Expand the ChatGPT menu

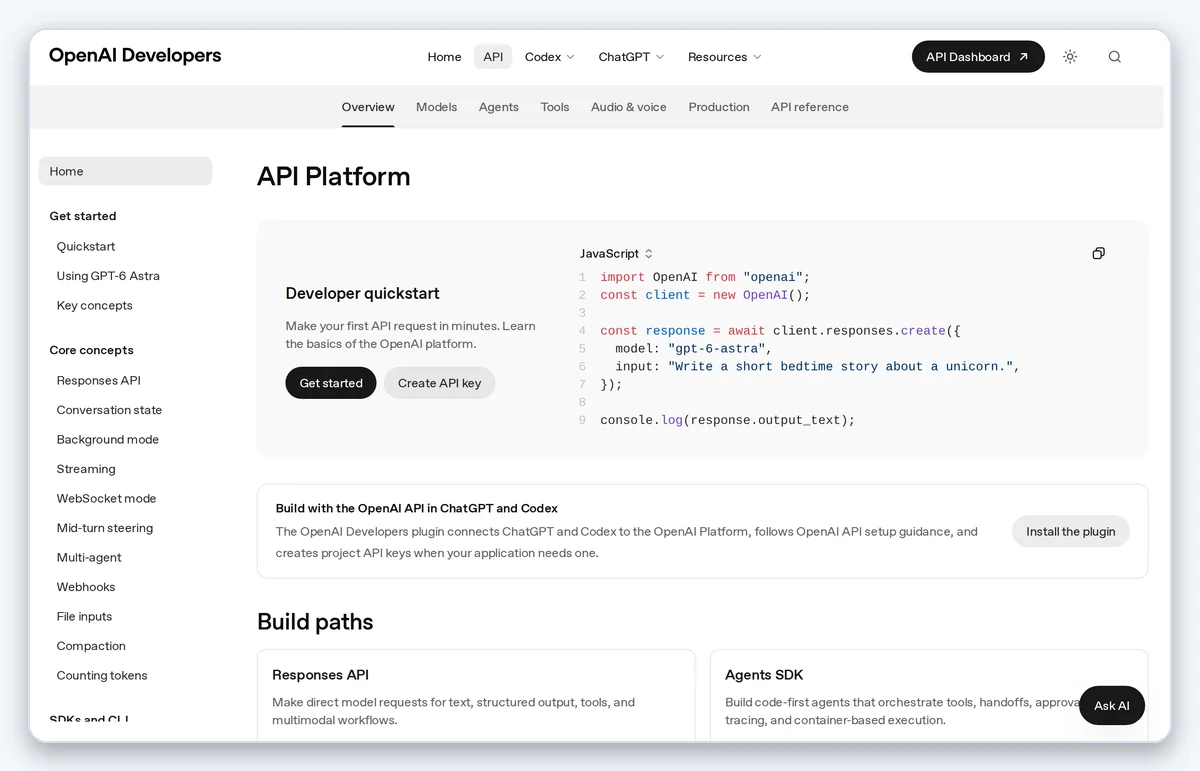point(631,57)
